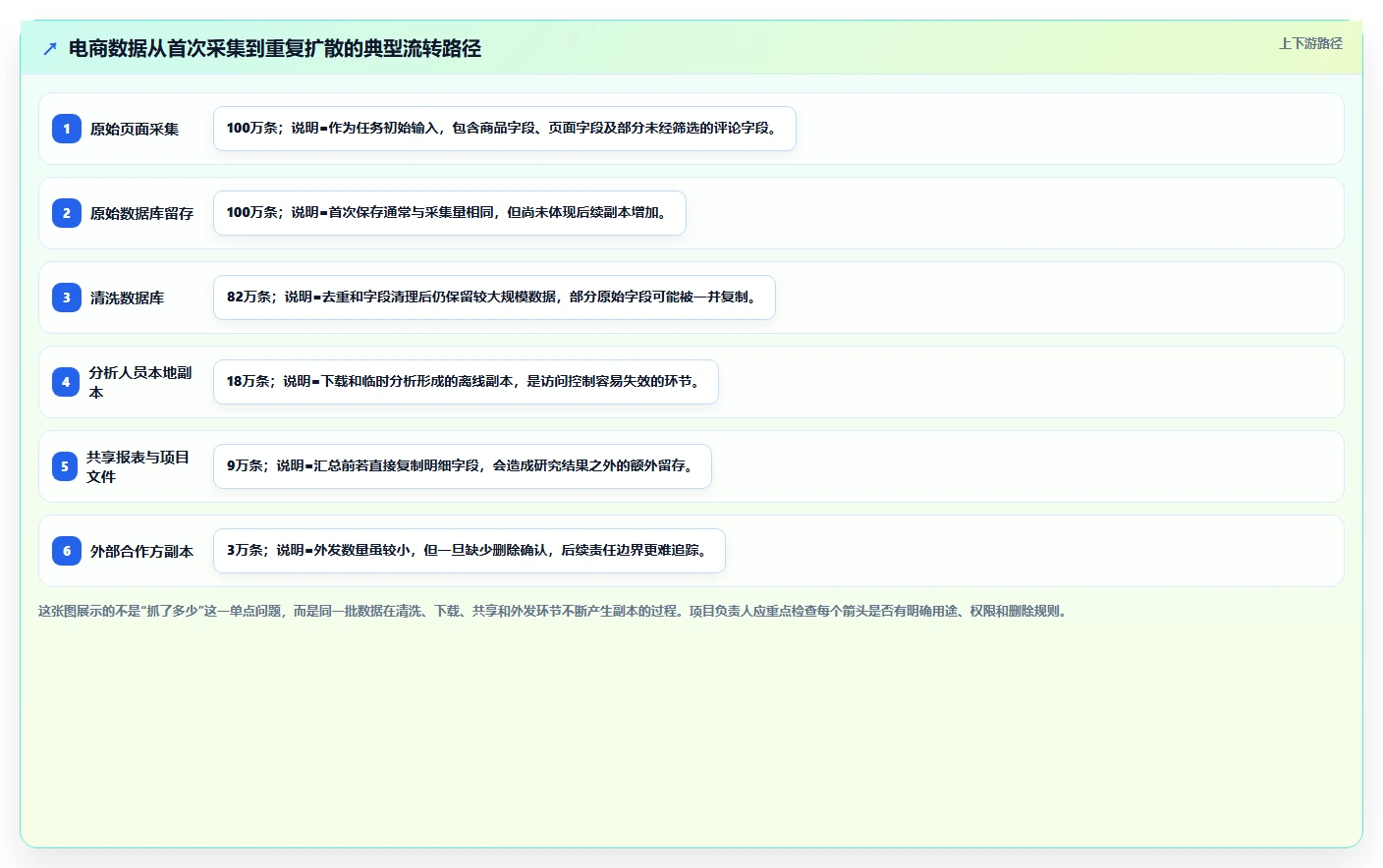Click the title 电商数据从首次采集到重复扩散的典型流转路径

tap(275, 49)
